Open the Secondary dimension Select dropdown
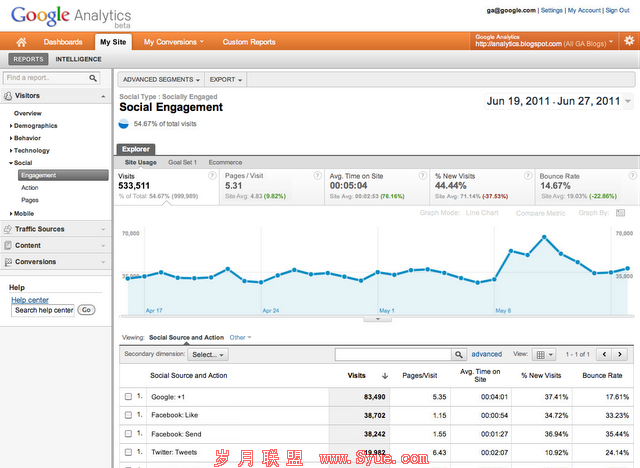This screenshot has width=640, height=468. click(208, 354)
